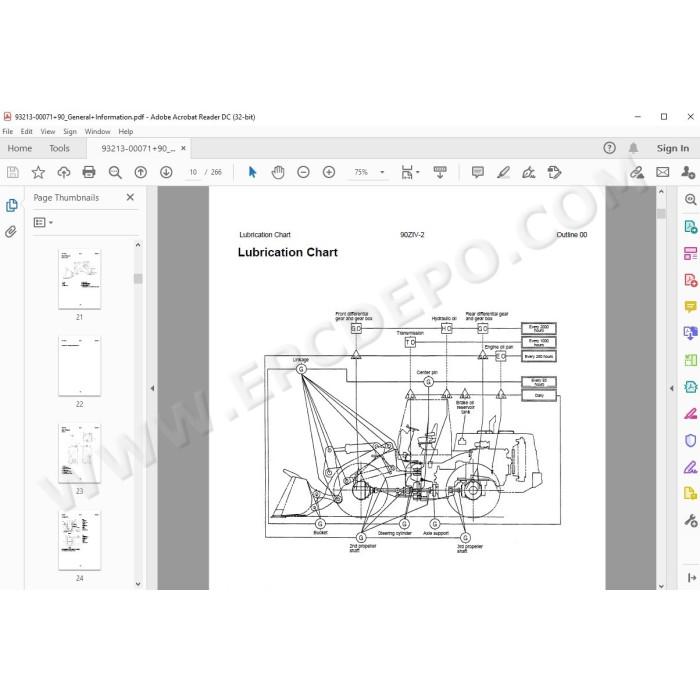Click the Sign In button

coord(672,148)
